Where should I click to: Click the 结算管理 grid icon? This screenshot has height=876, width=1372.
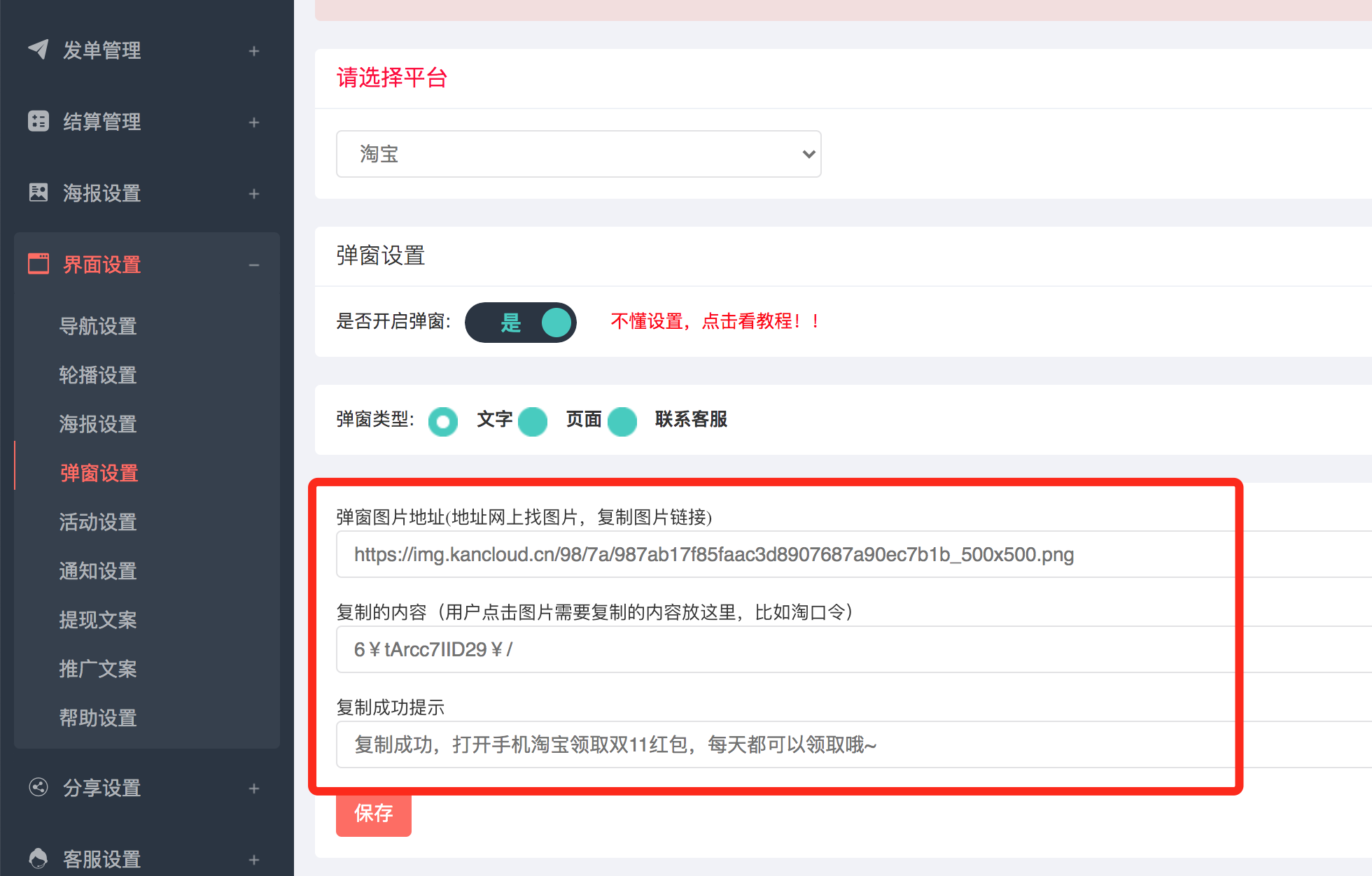tap(38, 122)
